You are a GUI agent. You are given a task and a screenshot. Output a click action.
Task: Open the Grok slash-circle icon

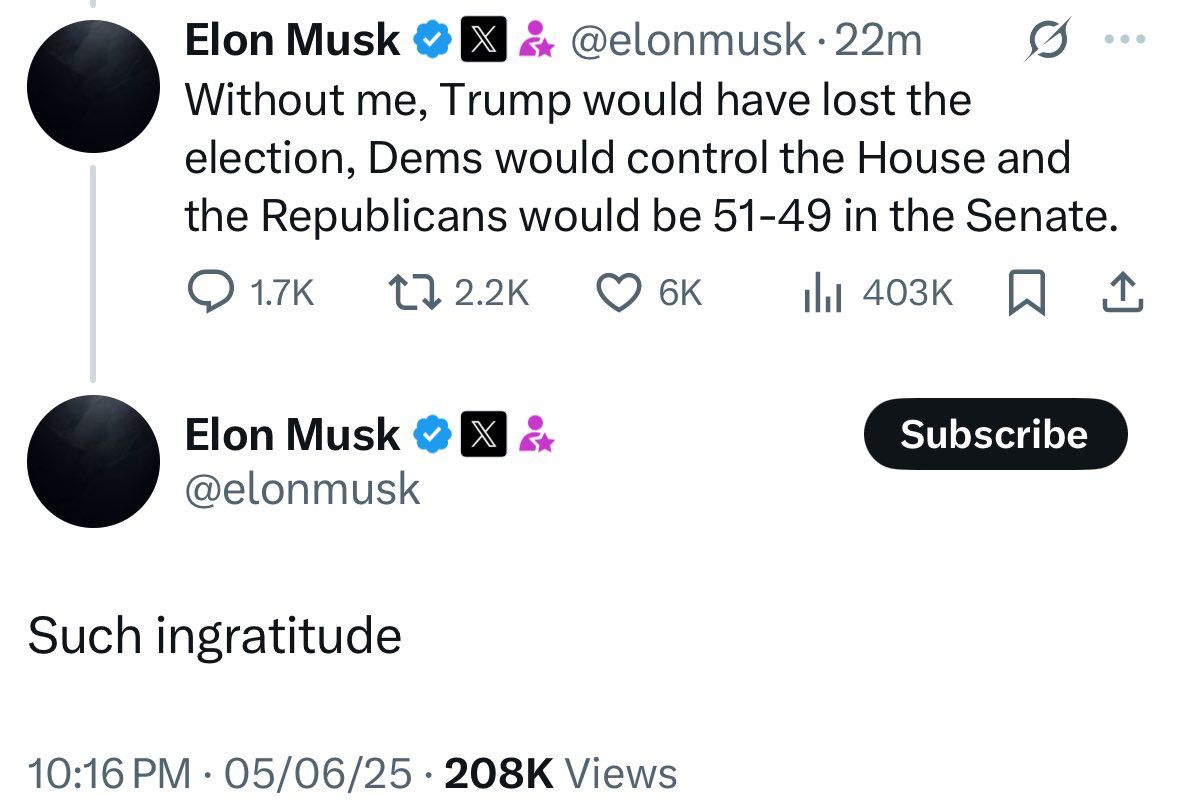[x=1047, y=39]
